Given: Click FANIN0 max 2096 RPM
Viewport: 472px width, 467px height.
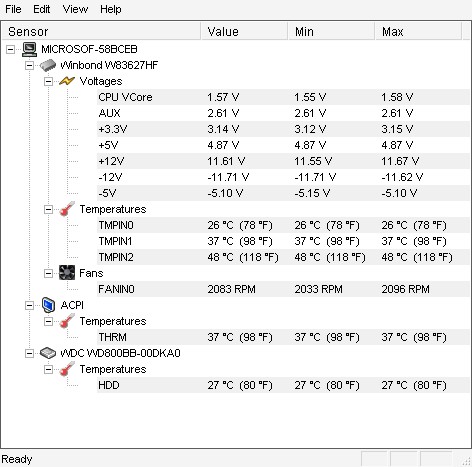Looking at the screenshot, I should tap(405, 289).
